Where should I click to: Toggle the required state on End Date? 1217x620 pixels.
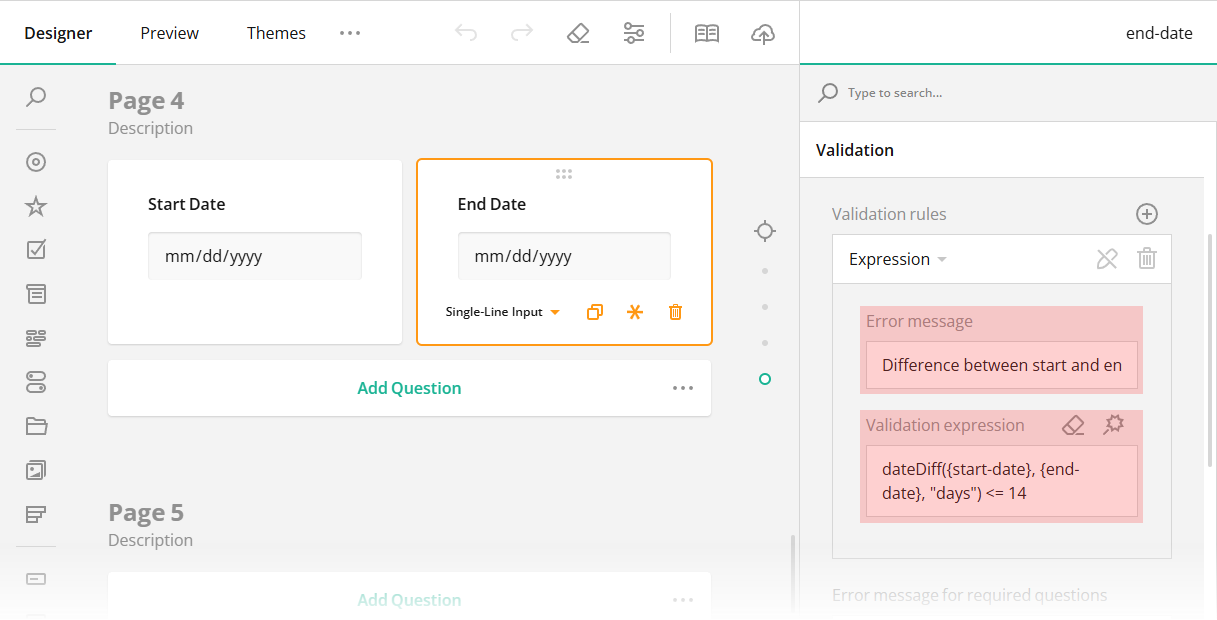(635, 311)
